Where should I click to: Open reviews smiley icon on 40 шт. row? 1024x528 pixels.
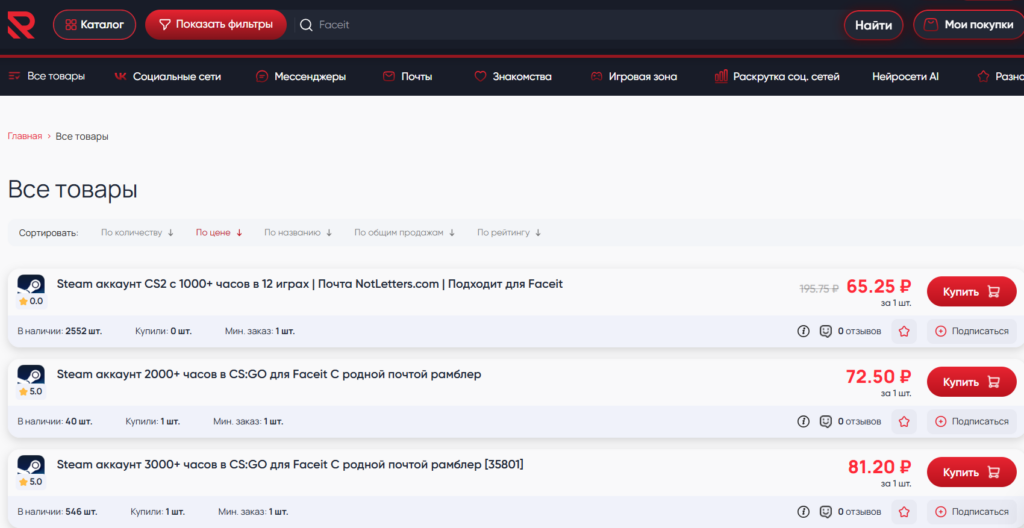pos(825,421)
